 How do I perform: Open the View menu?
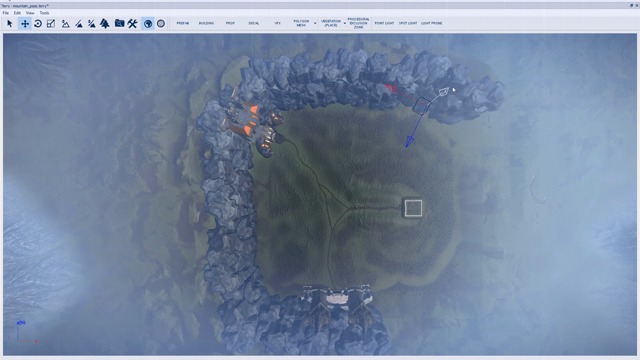[x=30, y=13]
